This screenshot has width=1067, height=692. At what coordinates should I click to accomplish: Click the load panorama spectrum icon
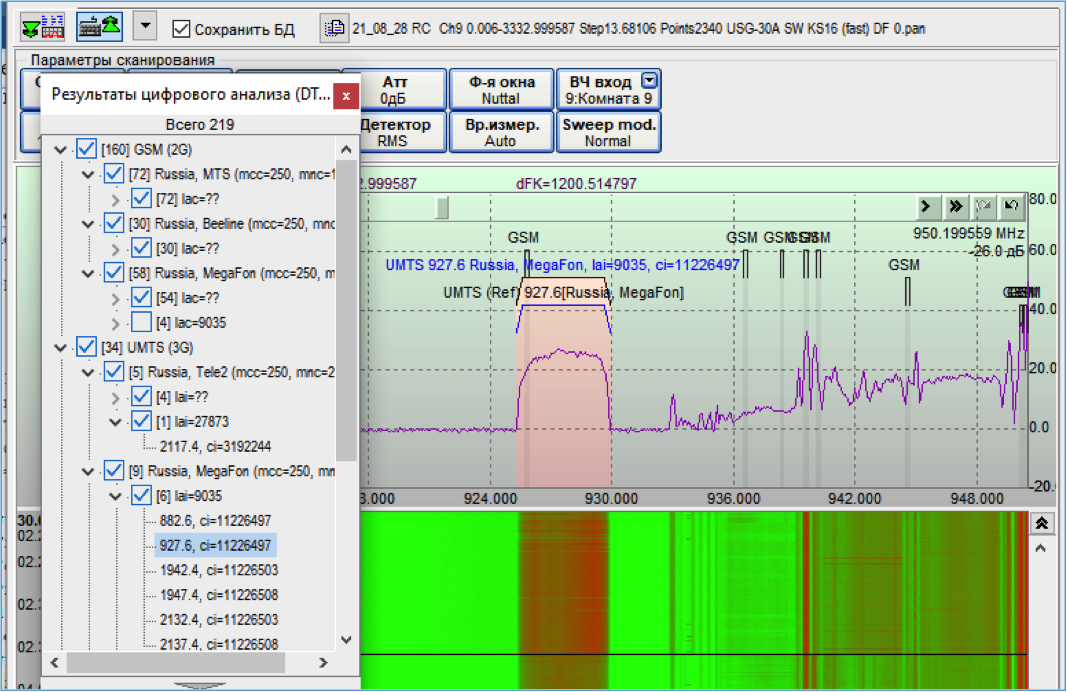click(43, 27)
